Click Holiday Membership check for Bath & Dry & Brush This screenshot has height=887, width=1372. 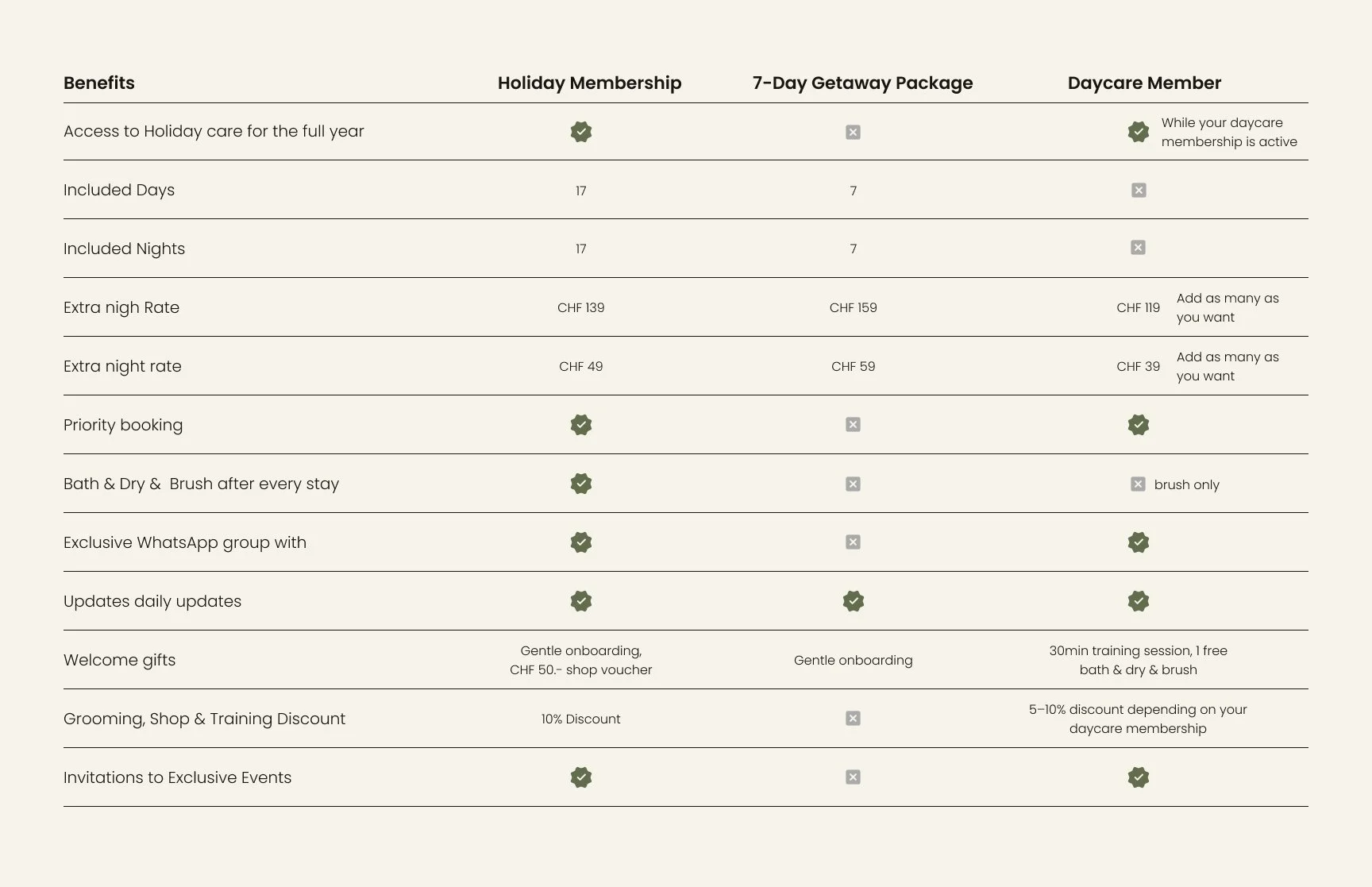[581, 484]
